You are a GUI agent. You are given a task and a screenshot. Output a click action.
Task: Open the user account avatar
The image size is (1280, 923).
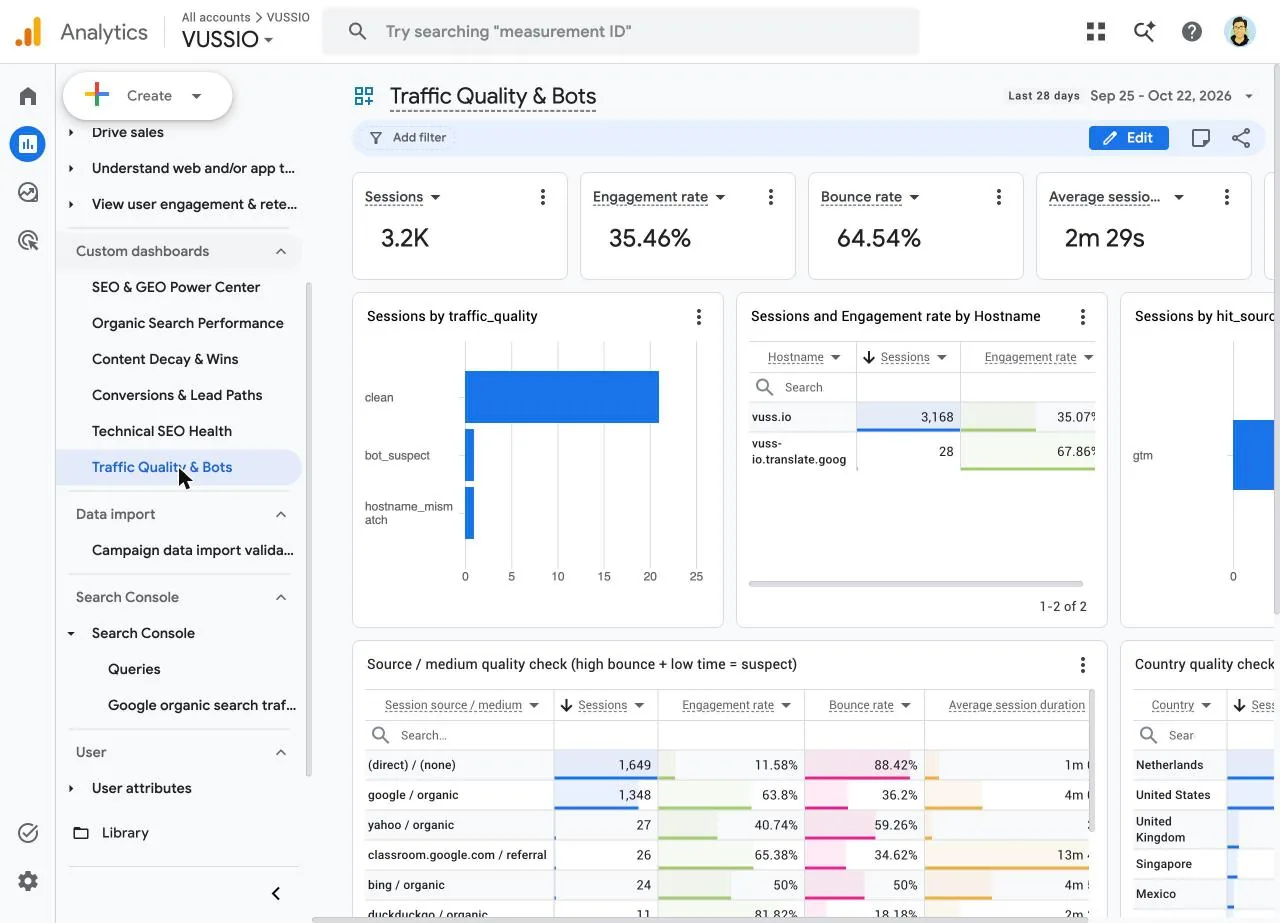(1240, 32)
